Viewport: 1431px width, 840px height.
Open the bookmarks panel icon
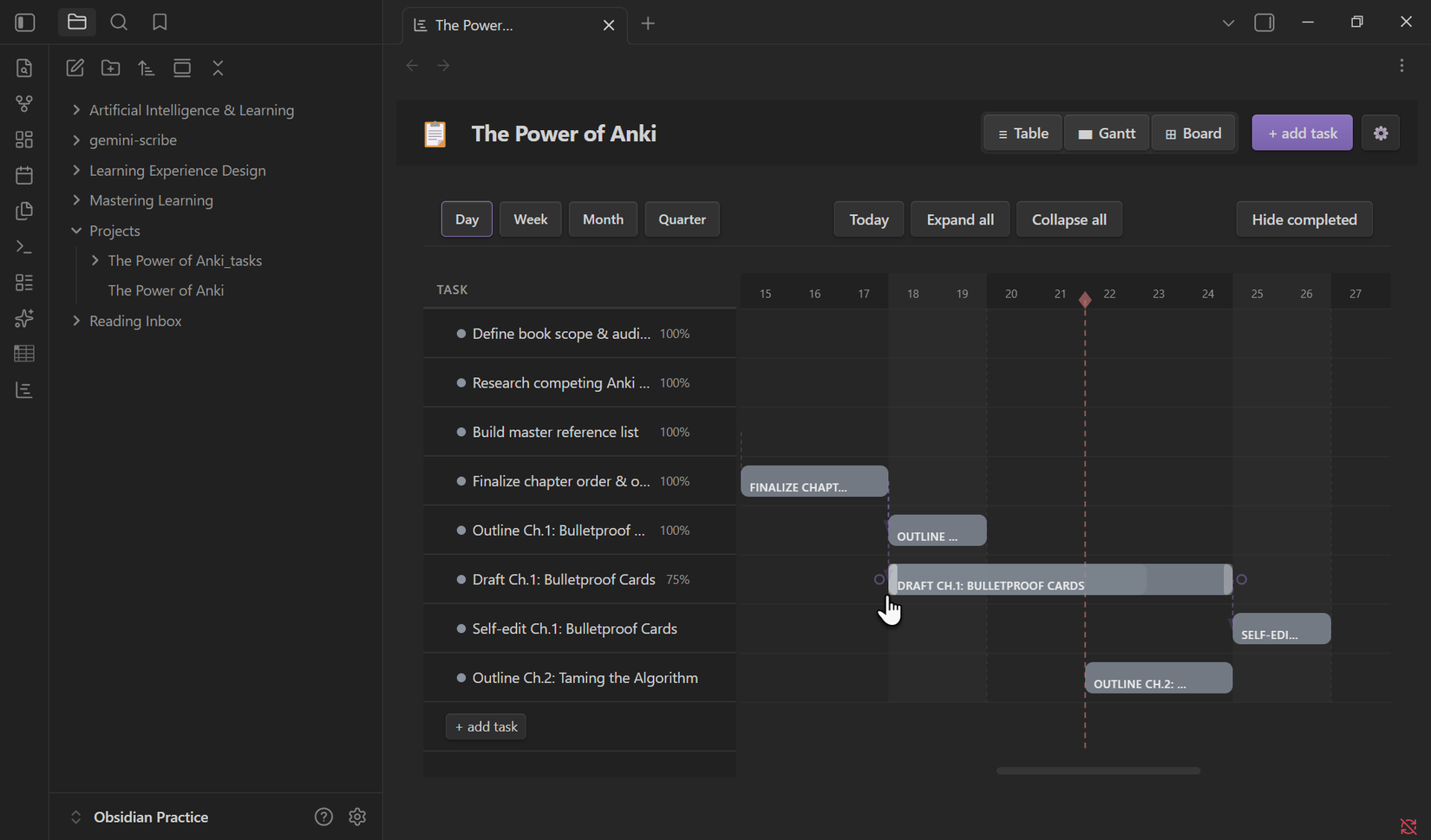point(160,23)
